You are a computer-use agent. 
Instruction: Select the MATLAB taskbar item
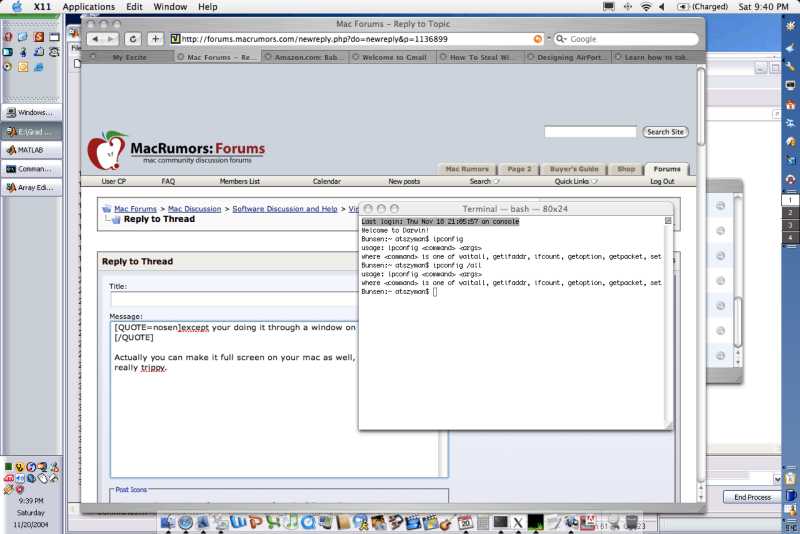point(32,150)
